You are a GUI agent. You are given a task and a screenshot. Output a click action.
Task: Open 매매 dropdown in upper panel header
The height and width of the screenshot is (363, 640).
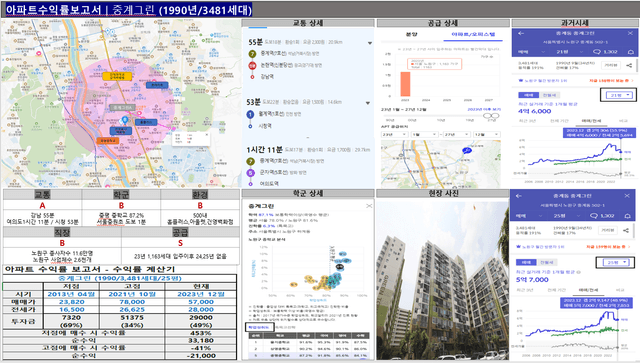(x=531, y=52)
